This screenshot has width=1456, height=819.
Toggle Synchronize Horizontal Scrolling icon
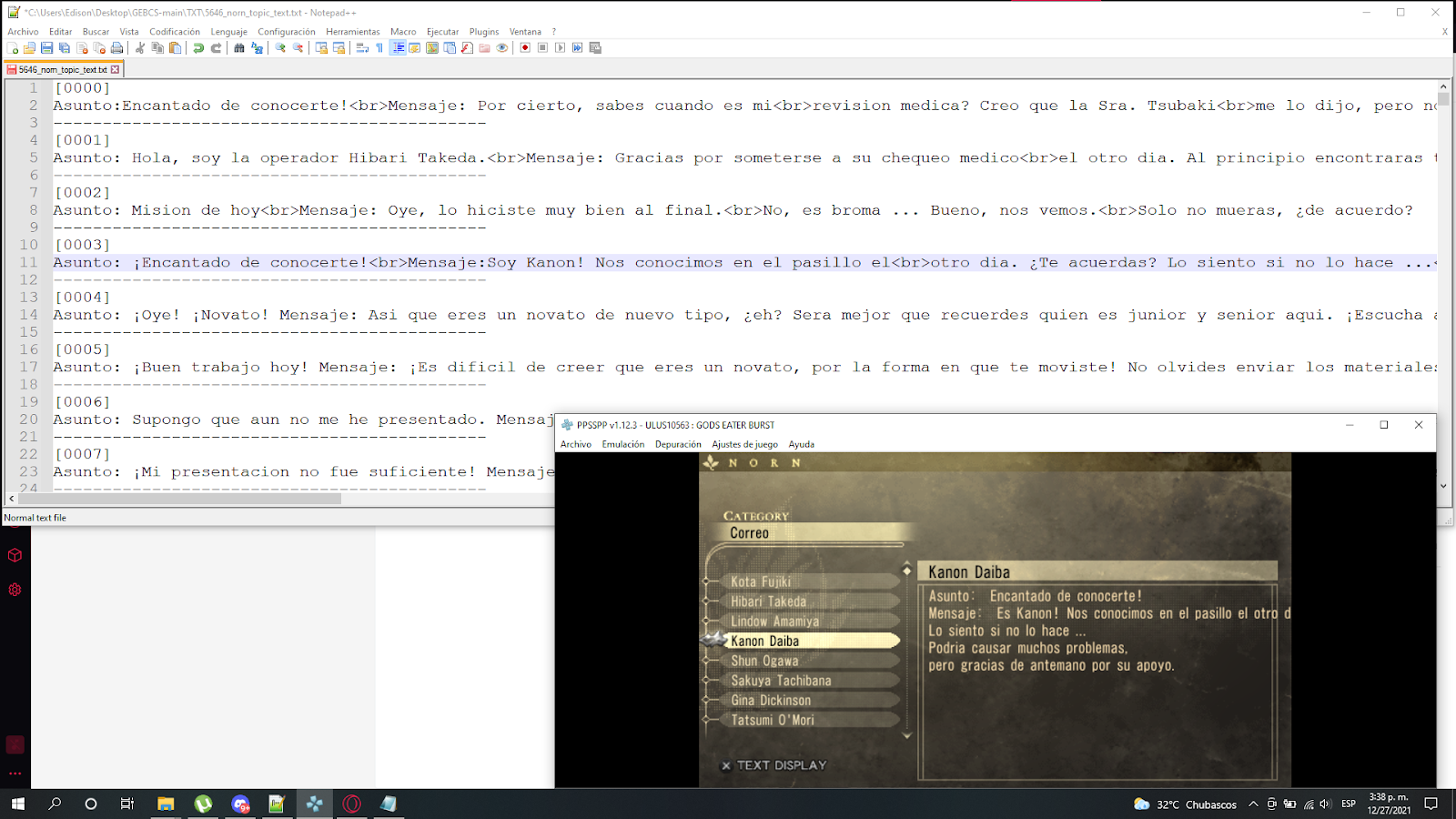click(339, 48)
